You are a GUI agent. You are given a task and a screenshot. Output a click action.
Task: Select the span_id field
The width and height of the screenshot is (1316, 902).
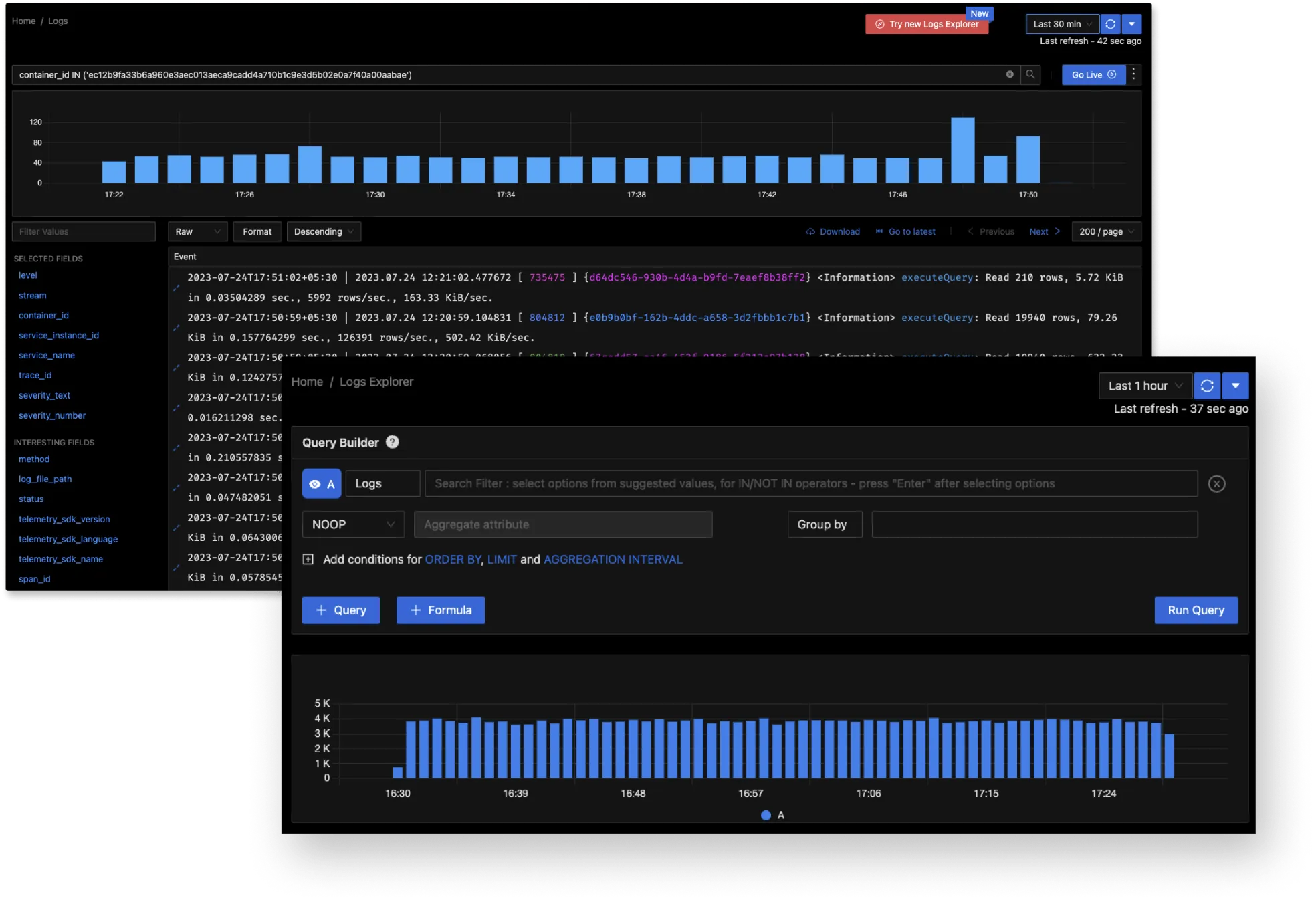35,580
